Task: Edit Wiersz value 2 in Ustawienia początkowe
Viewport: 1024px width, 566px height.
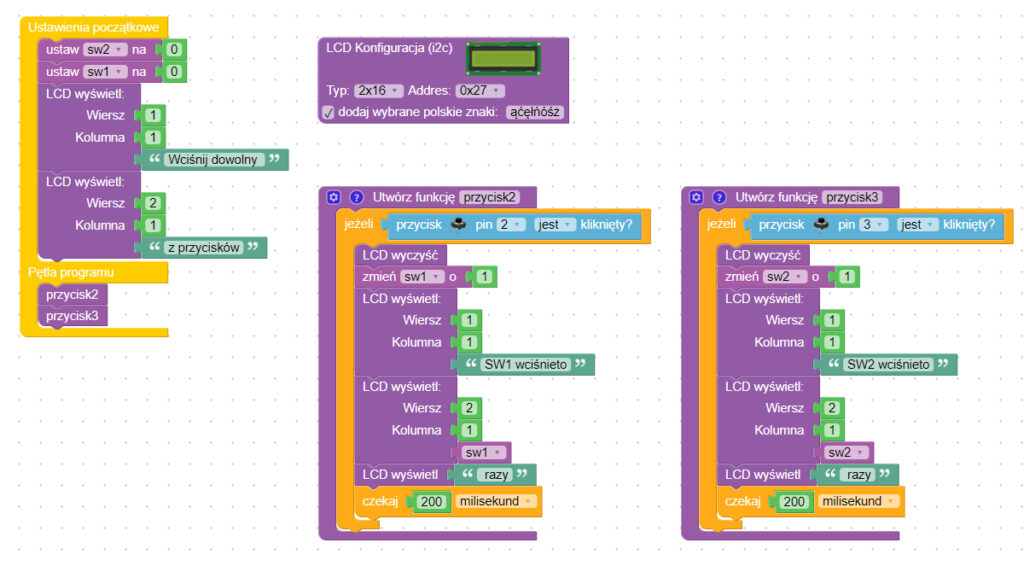Action: [x=152, y=203]
